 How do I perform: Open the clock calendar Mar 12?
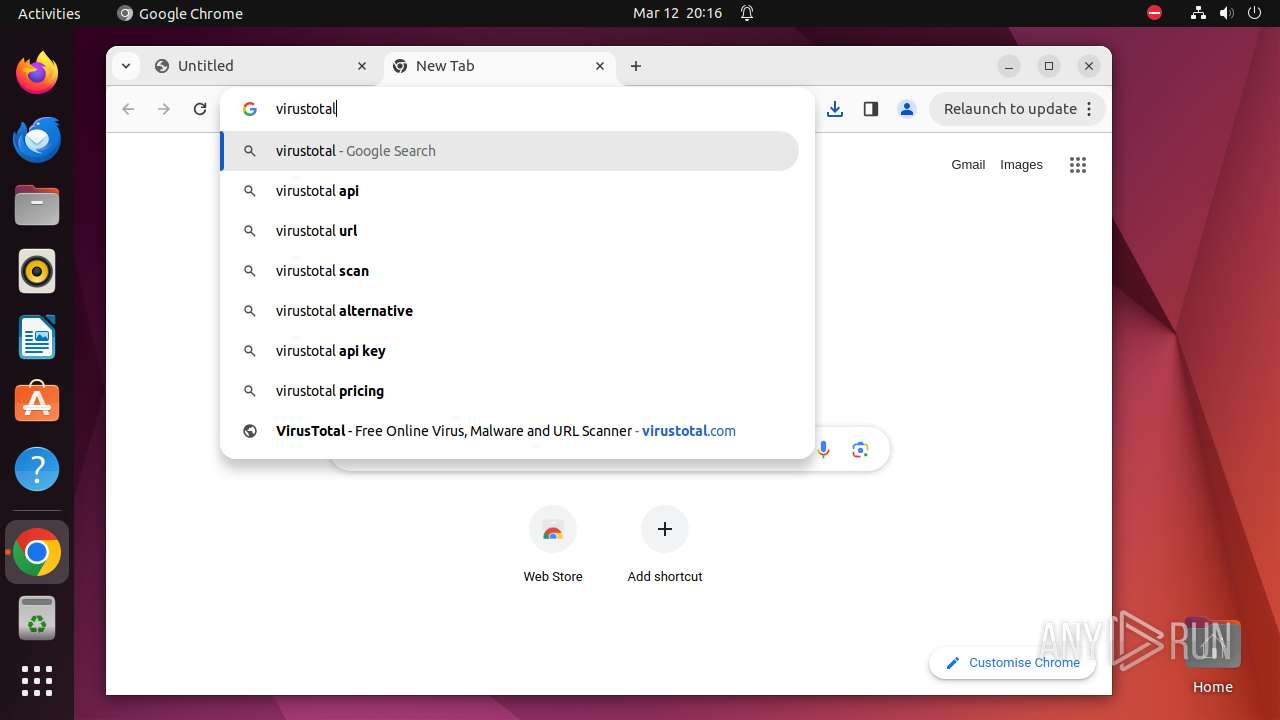[x=677, y=13]
